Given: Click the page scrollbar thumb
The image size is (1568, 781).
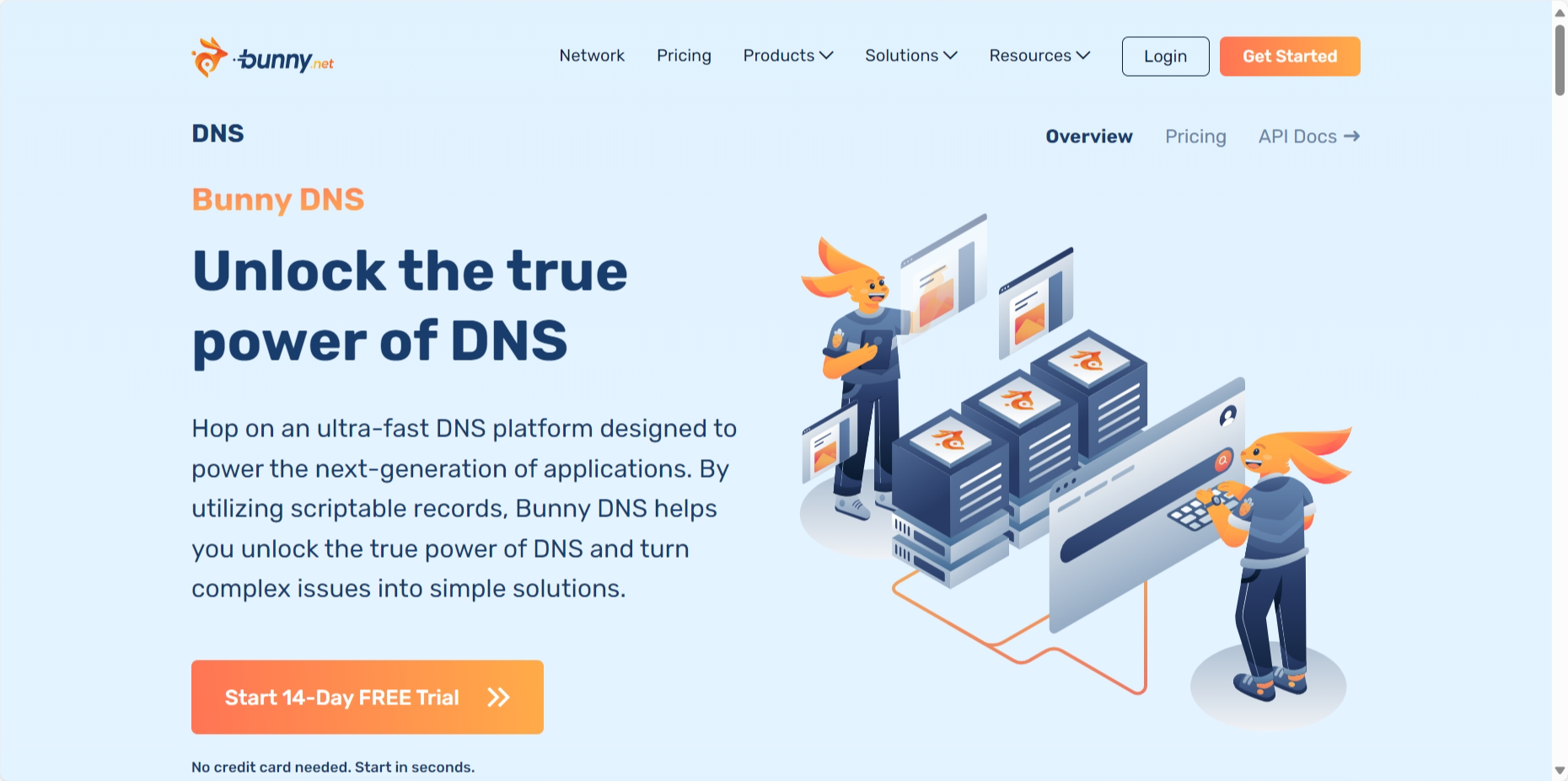Looking at the screenshot, I should click(1560, 59).
